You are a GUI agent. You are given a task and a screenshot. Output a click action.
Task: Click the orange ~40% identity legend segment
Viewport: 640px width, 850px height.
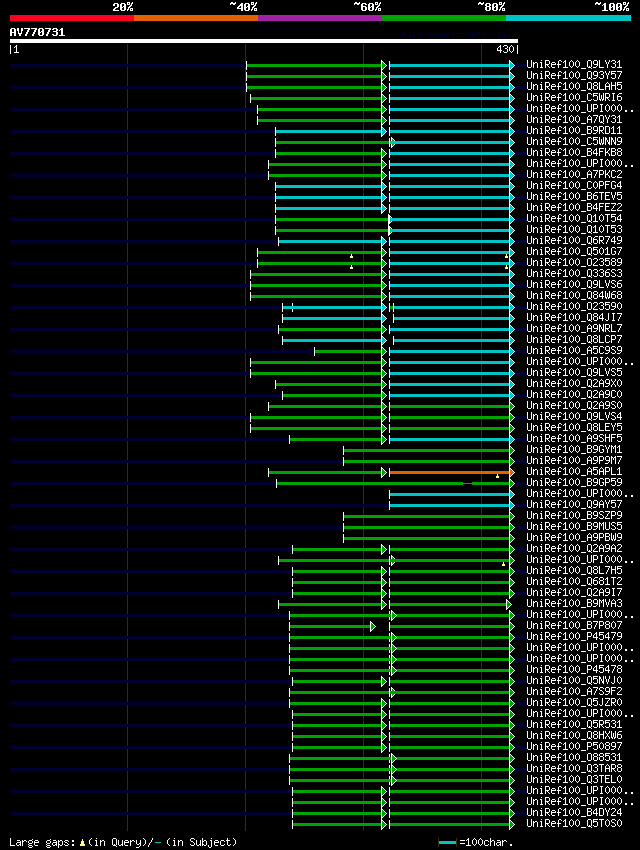(196, 18)
